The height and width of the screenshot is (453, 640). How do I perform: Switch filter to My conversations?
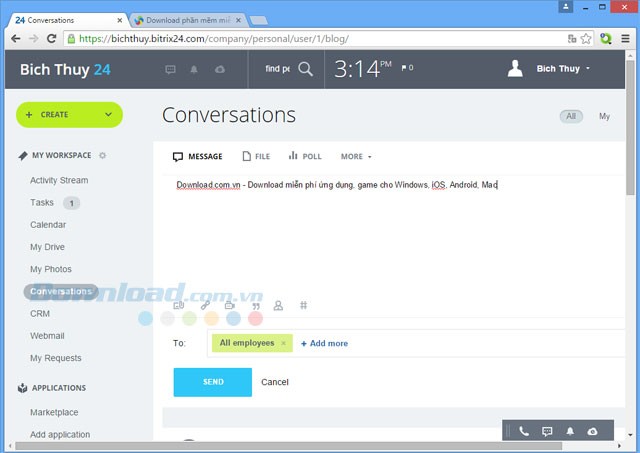coord(604,116)
